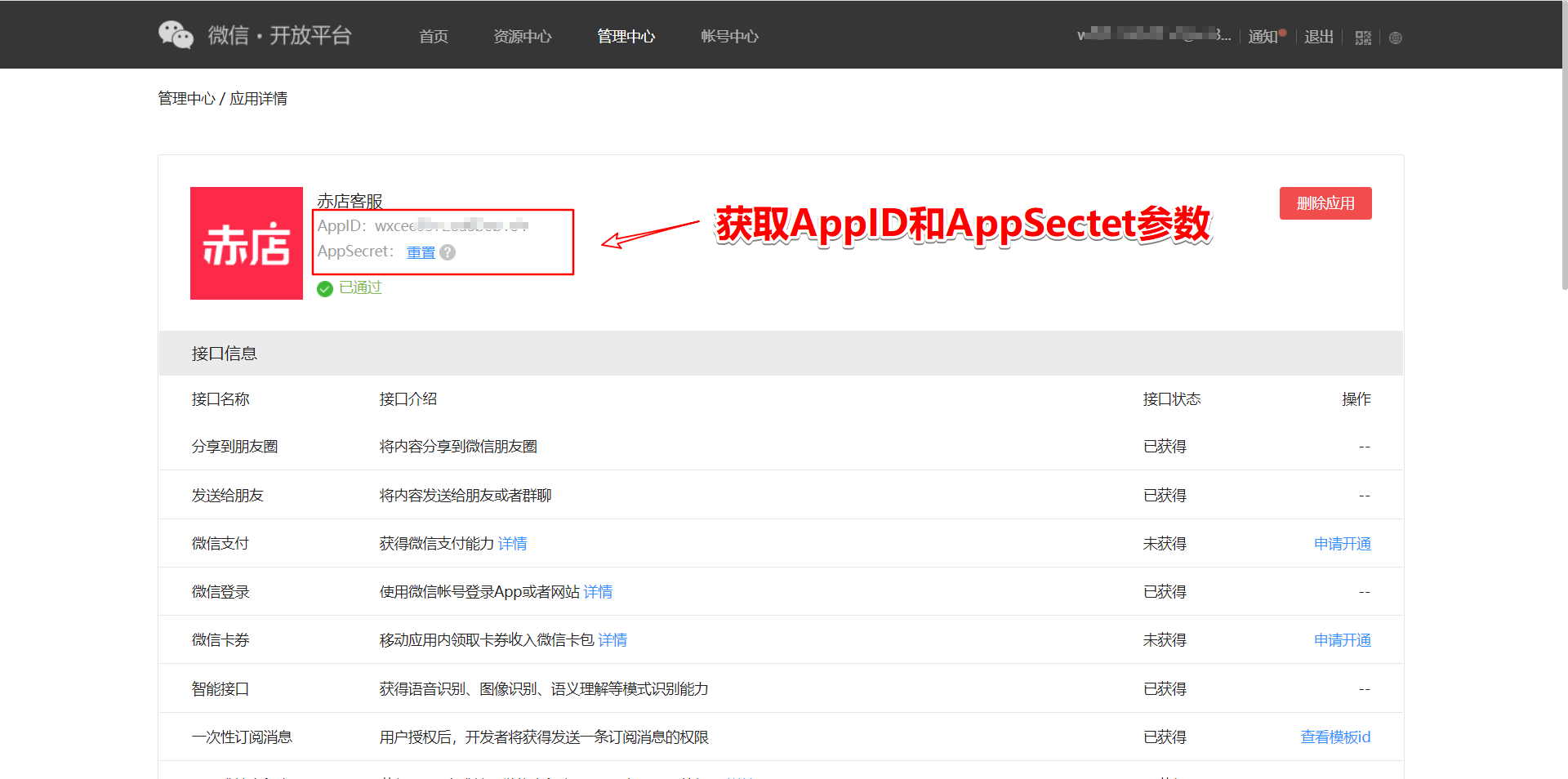This screenshot has width=1568, height=779.
Task: Click the 接口状态 column header
Action: [x=1172, y=399]
